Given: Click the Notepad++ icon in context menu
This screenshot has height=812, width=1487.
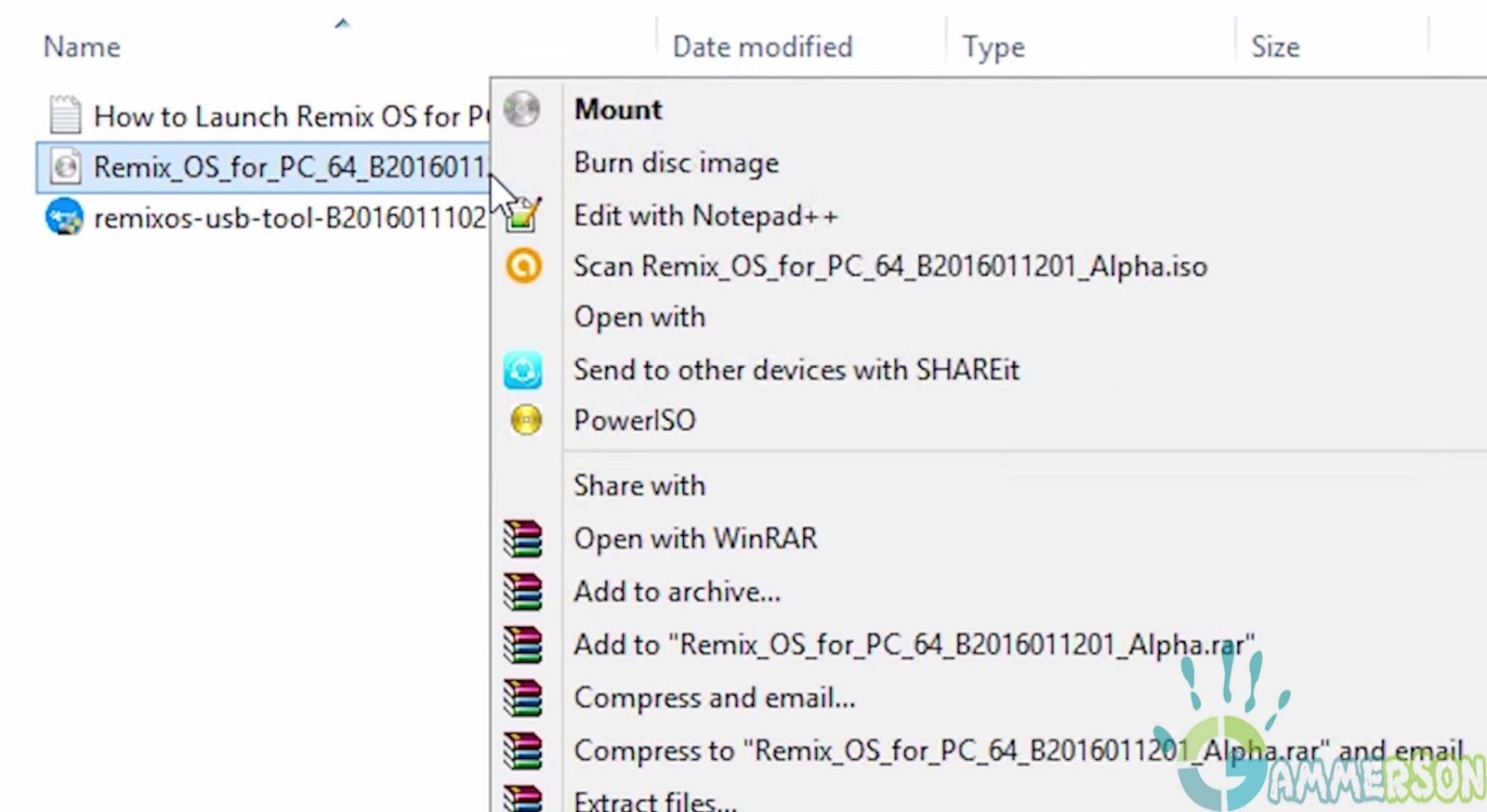Looking at the screenshot, I should point(523,216).
